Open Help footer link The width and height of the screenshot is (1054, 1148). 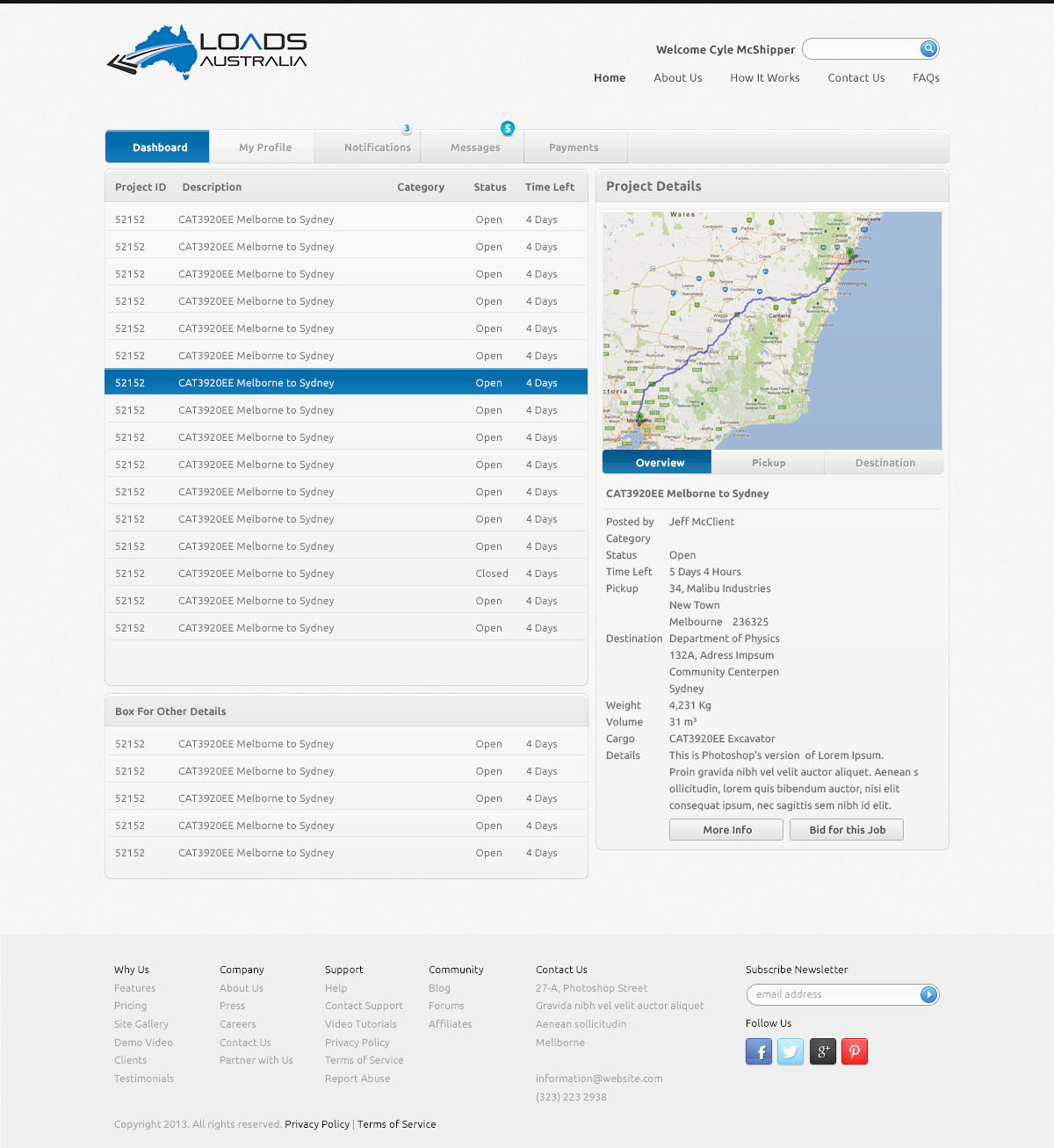pyautogui.click(x=336, y=987)
